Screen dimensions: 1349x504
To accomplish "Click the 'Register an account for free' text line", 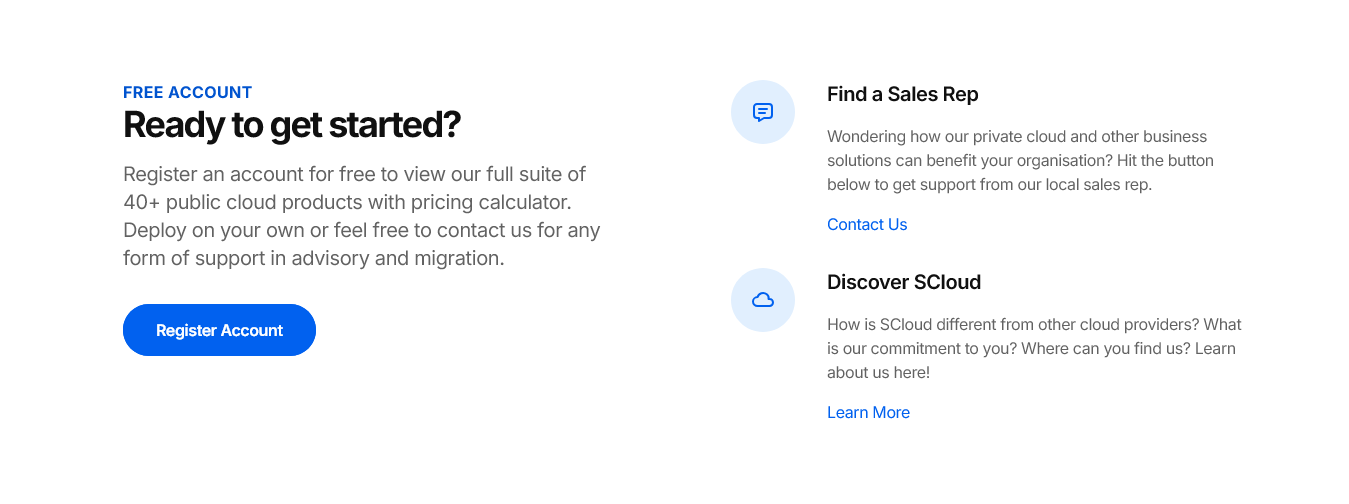I will tap(354, 174).
